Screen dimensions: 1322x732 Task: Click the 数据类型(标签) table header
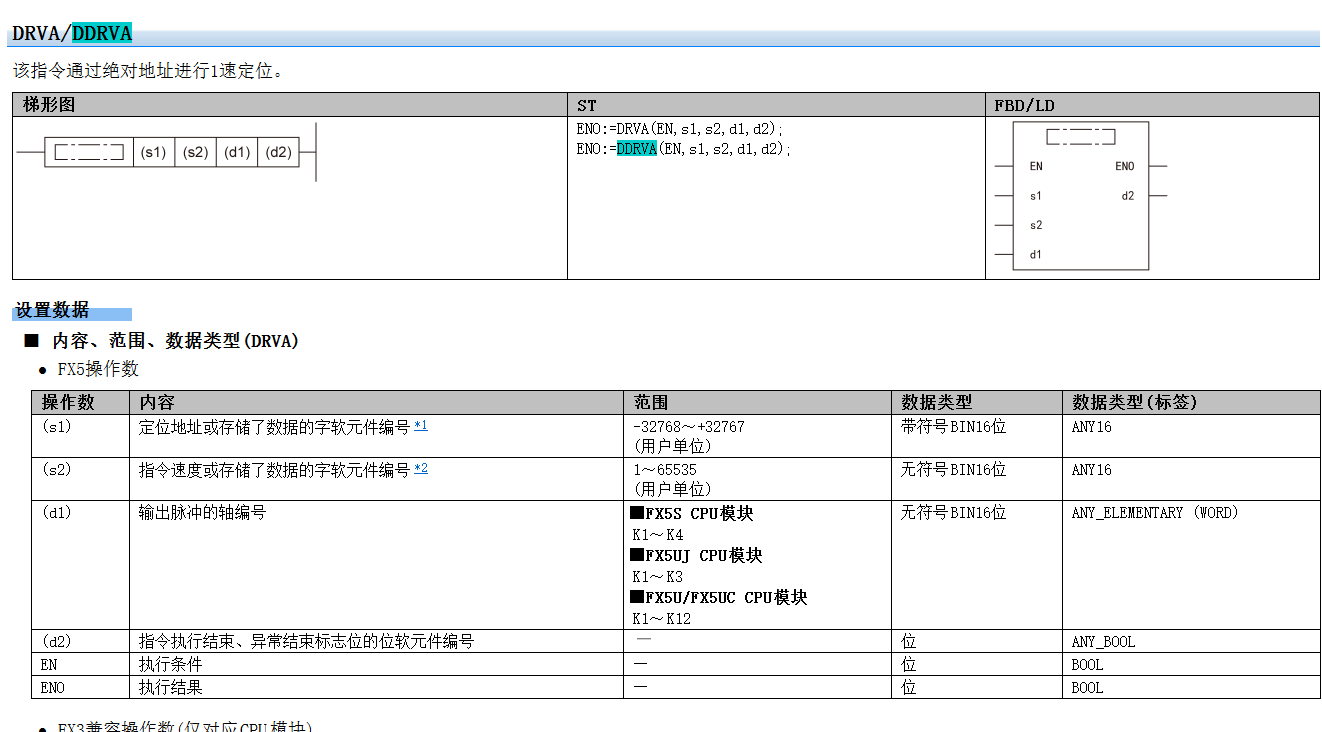1134,402
